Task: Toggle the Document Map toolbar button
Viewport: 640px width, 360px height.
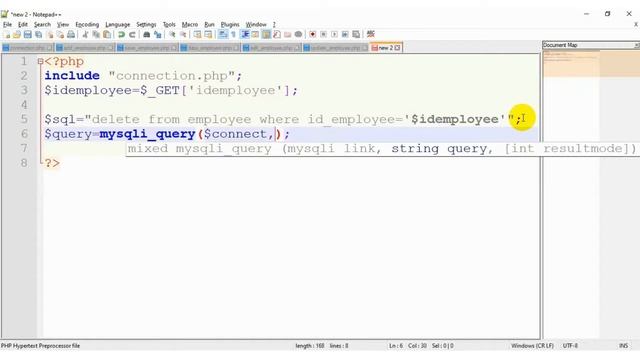Action: pyautogui.click(x=266, y=35)
